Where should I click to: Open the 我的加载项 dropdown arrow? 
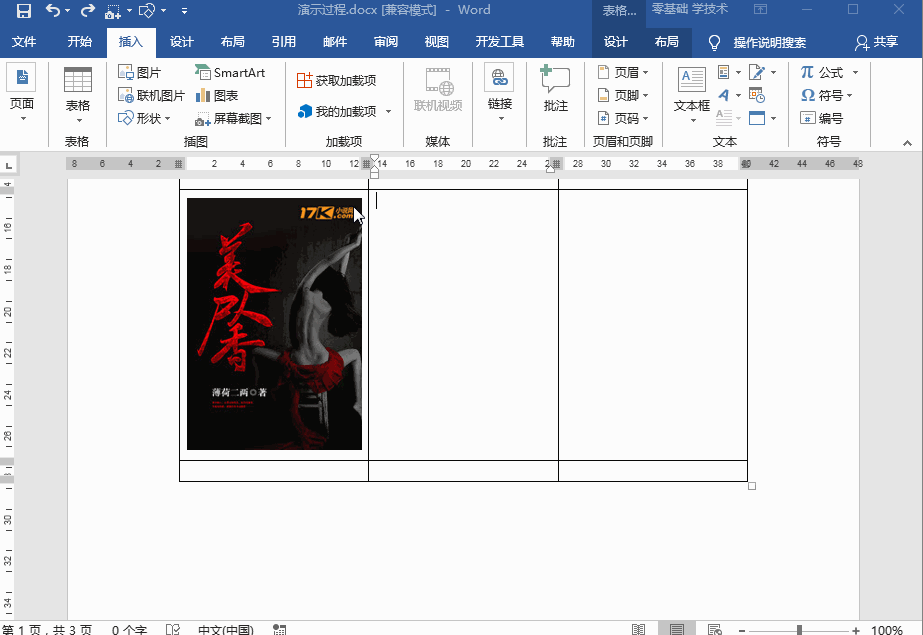[x=389, y=111]
